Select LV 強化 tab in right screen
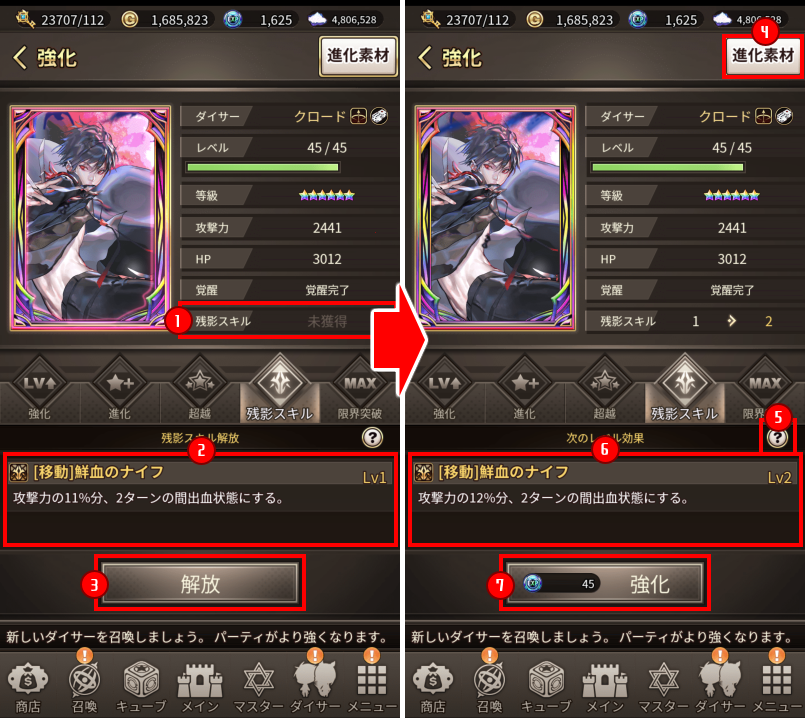 tap(444, 389)
